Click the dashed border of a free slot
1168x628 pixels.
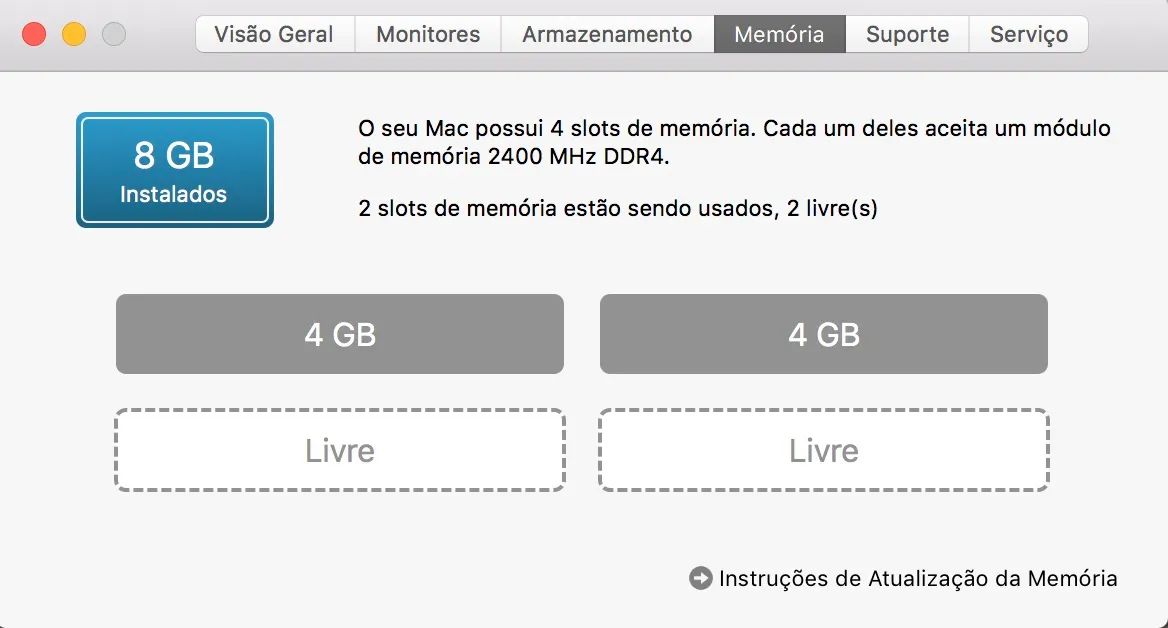(x=340, y=411)
